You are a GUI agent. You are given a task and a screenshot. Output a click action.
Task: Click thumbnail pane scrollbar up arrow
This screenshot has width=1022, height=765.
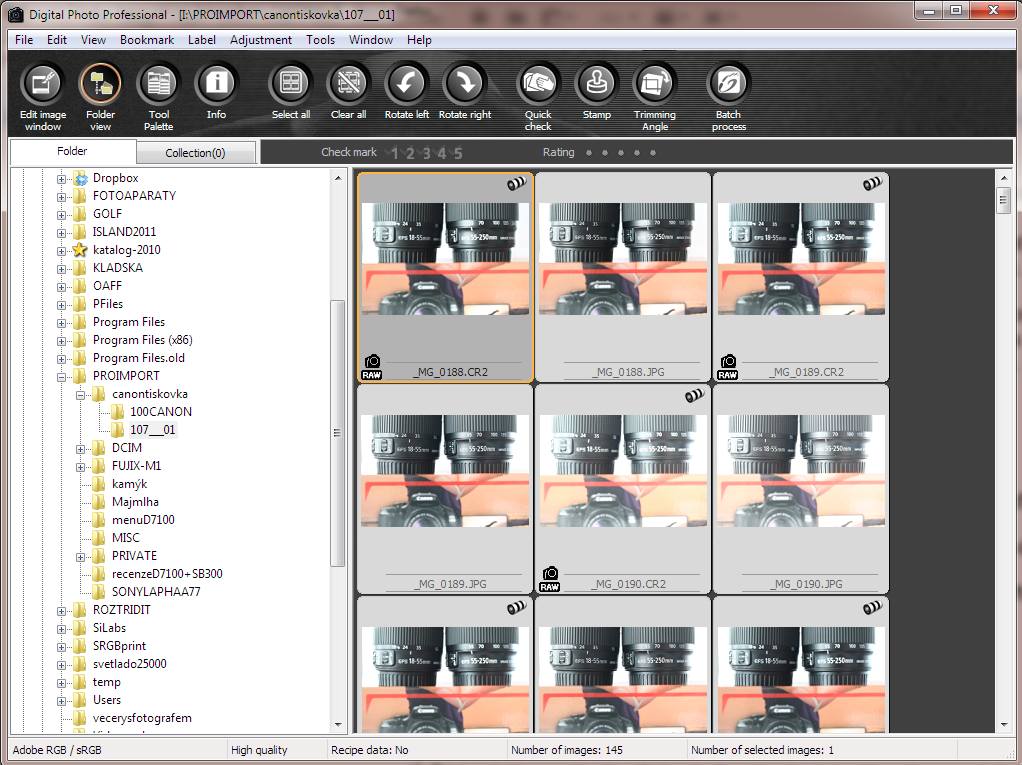coord(1003,178)
